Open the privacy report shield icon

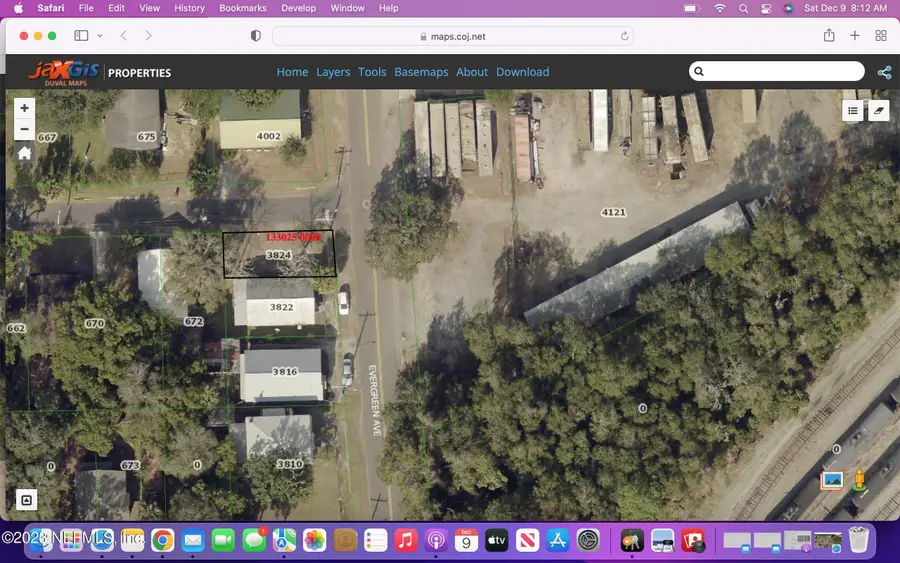[x=255, y=36]
